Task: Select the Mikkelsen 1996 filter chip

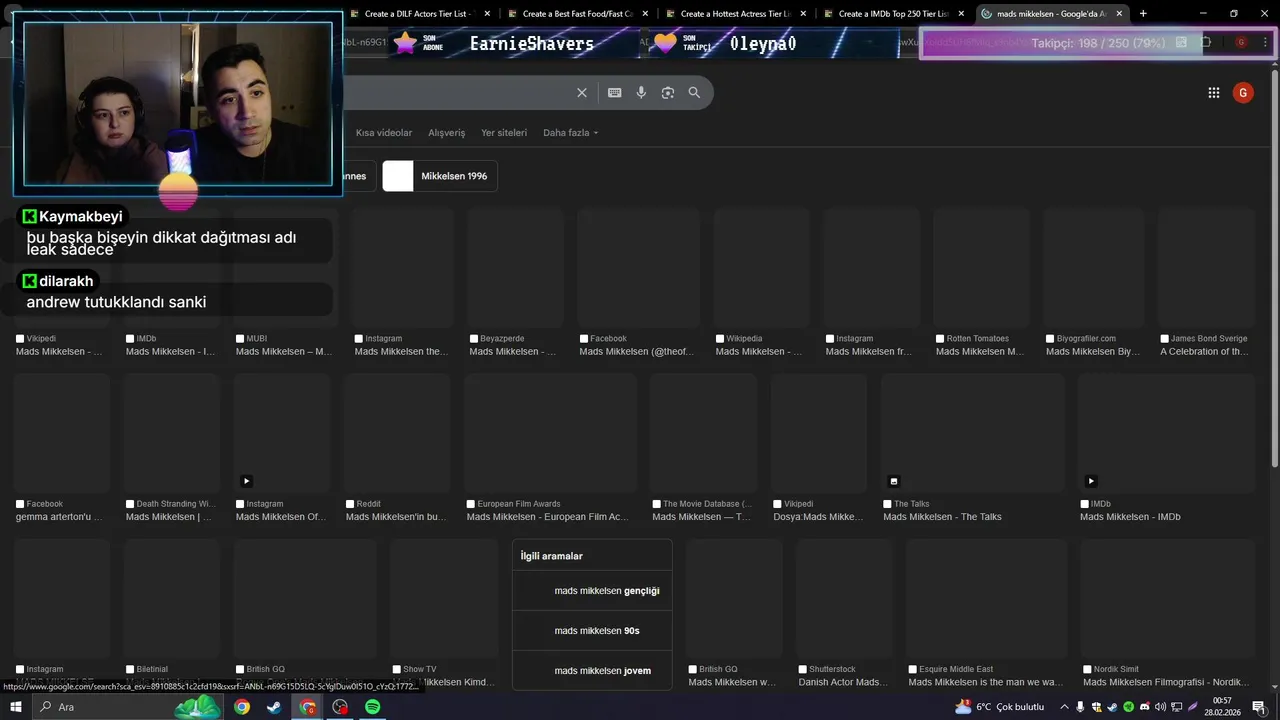Action: 440,176
